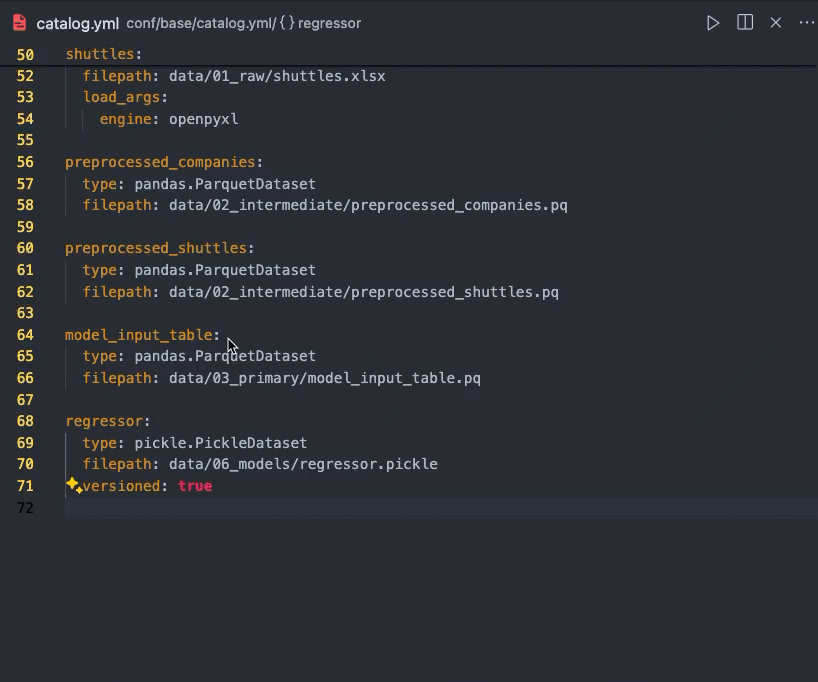This screenshot has width=818, height=682.
Task: Open the More Actions ellipsis menu
Action: pyautogui.click(x=806, y=23)
